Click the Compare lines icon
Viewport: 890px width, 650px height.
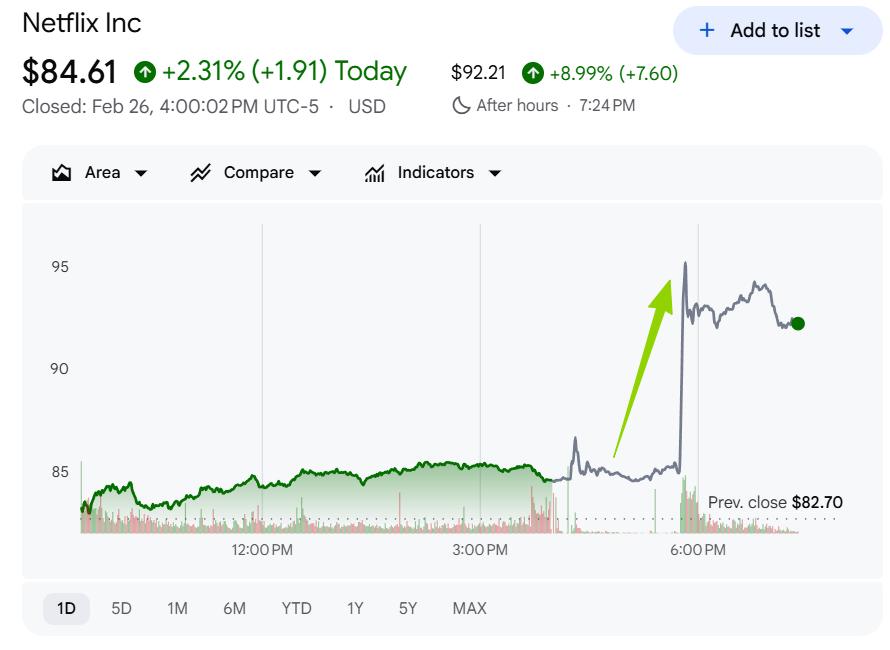tap(201, 173)
